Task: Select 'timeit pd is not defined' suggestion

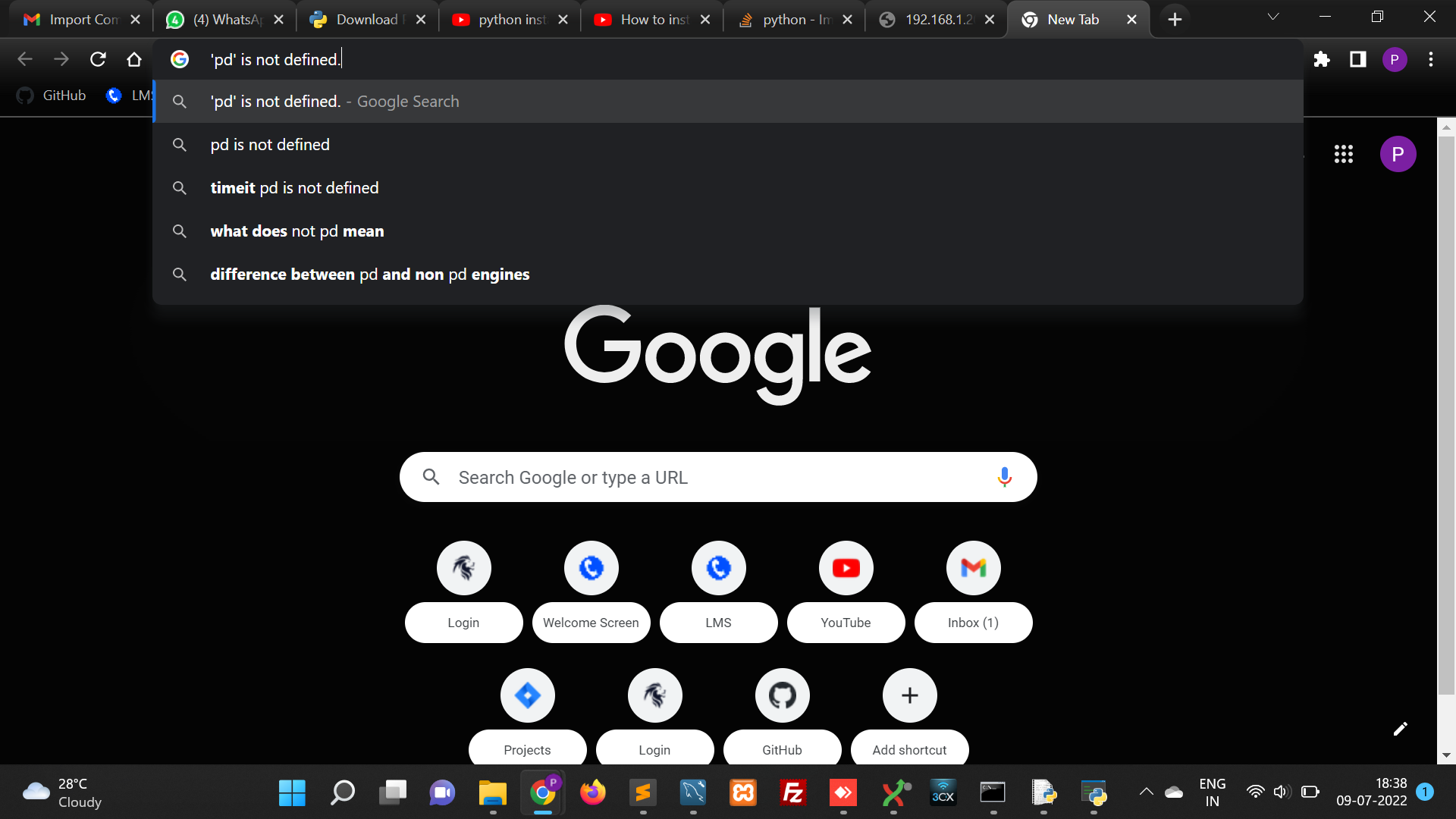Action: pyautogui.click(x=294, y=188)
